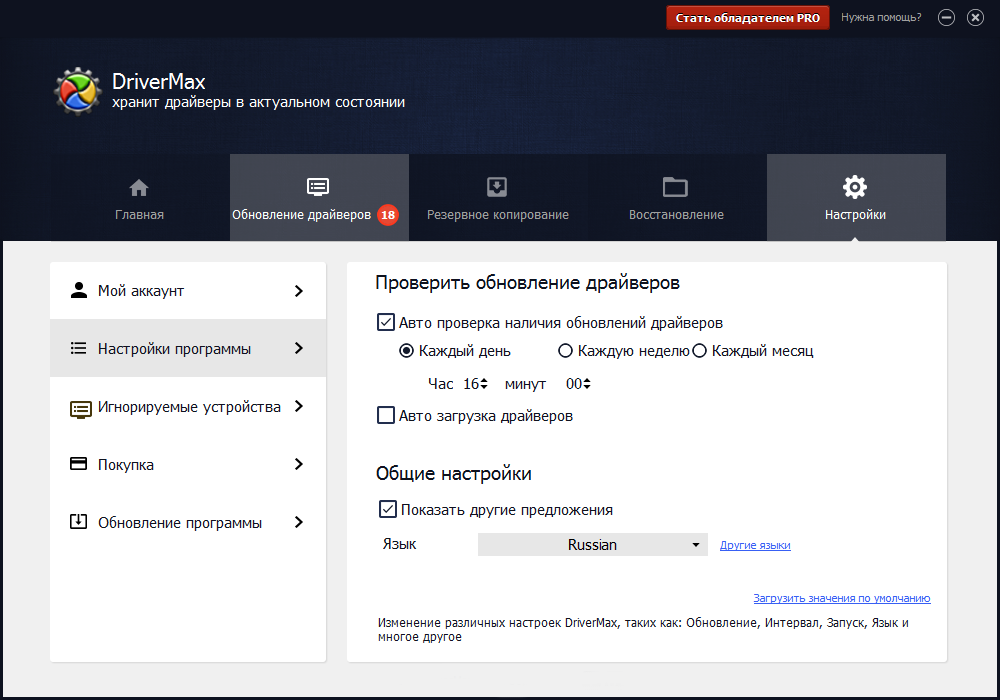Click the red 18 updates badge

coord(388,215)
